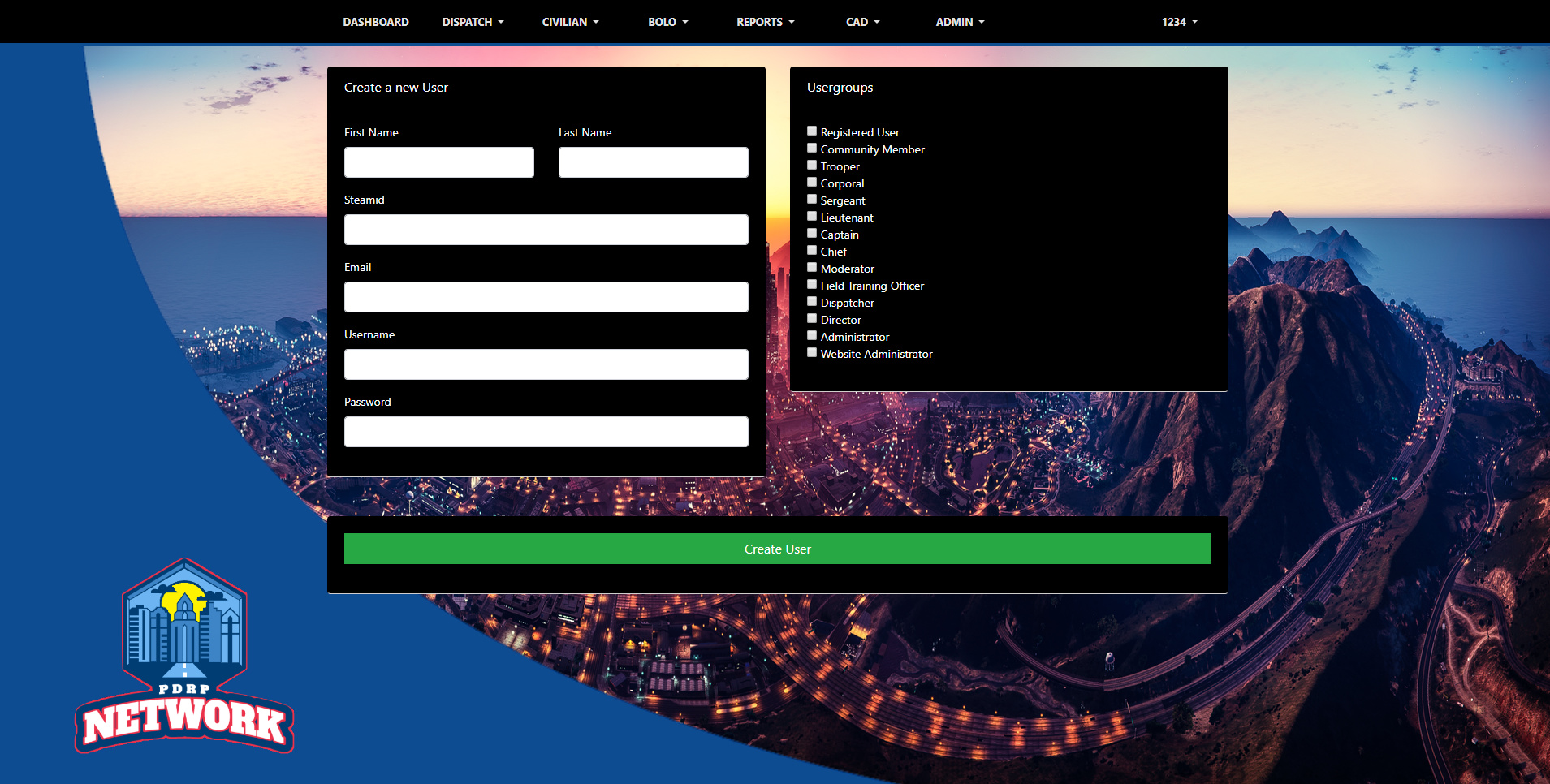Screen dimensions: 1550x784
Task: Check the Field Training Officer box
Action: (811, 284)
